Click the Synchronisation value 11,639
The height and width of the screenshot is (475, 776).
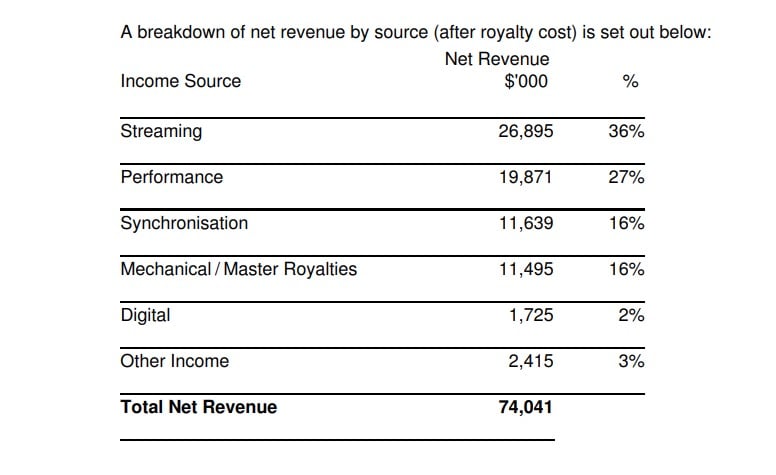pyautogui.click(x=525, y=223)
